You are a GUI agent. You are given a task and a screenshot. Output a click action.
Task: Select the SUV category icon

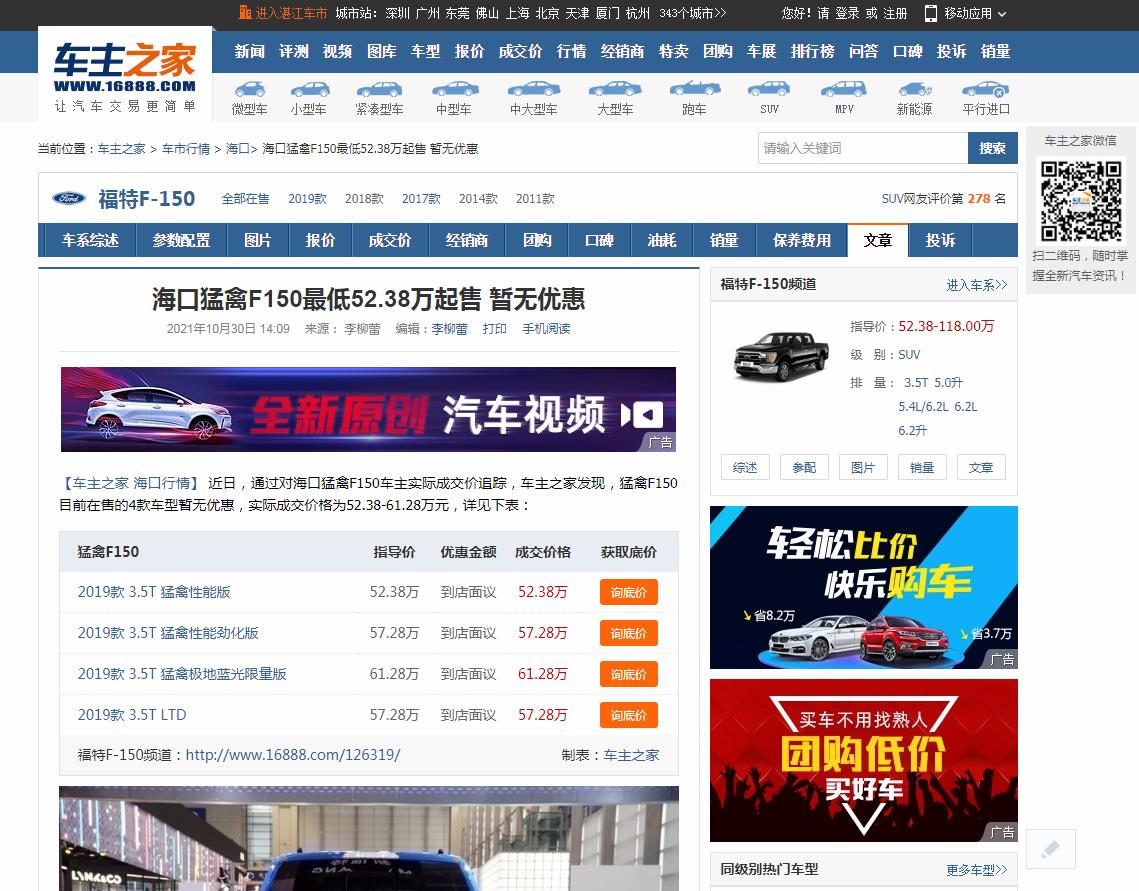coord(769,89)
